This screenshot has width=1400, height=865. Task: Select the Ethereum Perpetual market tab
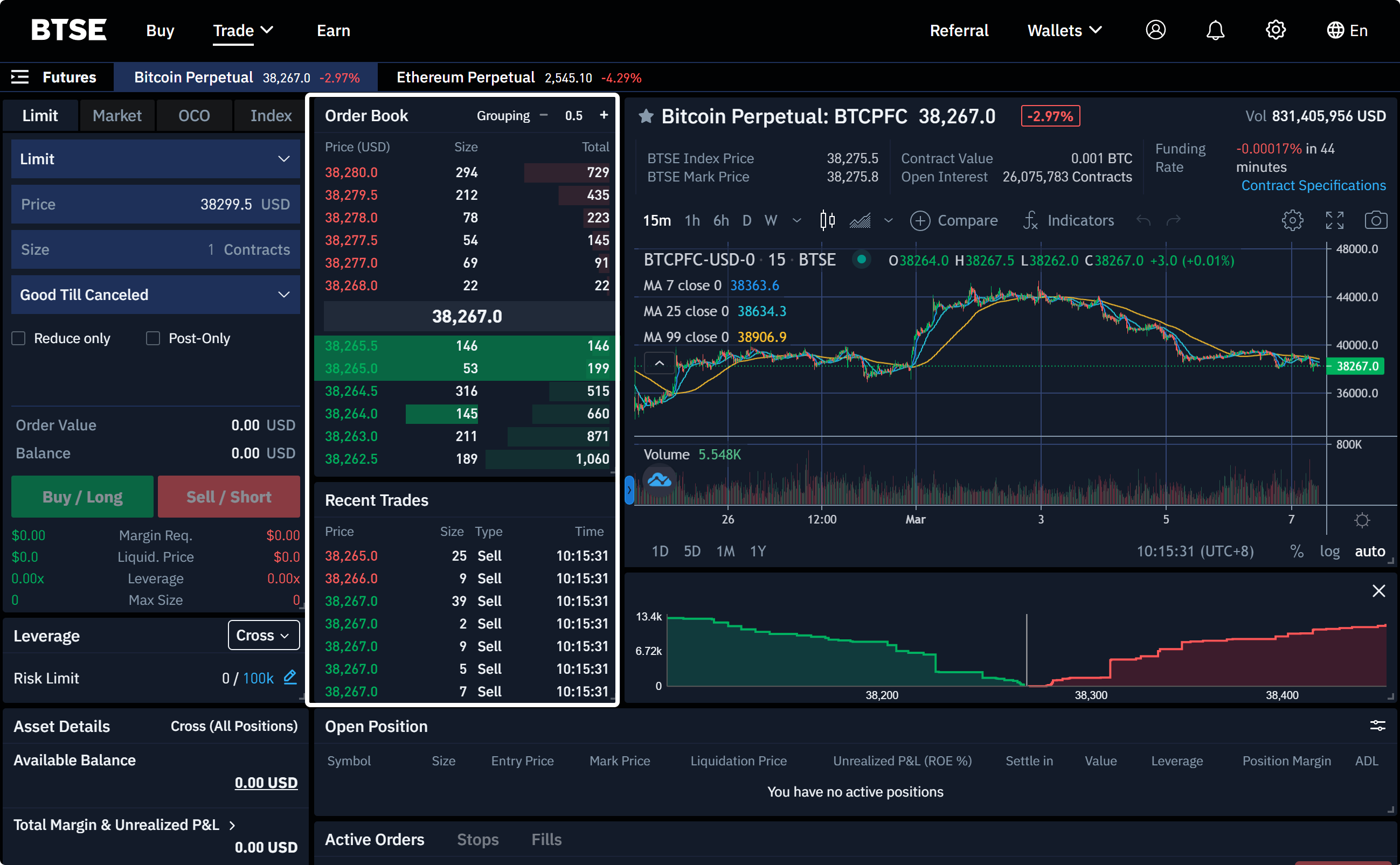518,77
